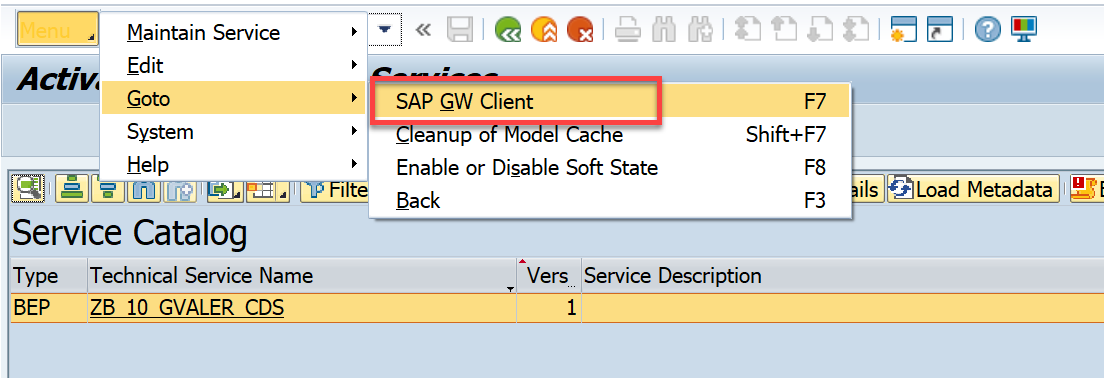Click the Details magnifier icon in grid toolbar
The height and width of the screenshot is (378, 1104).
28,189
